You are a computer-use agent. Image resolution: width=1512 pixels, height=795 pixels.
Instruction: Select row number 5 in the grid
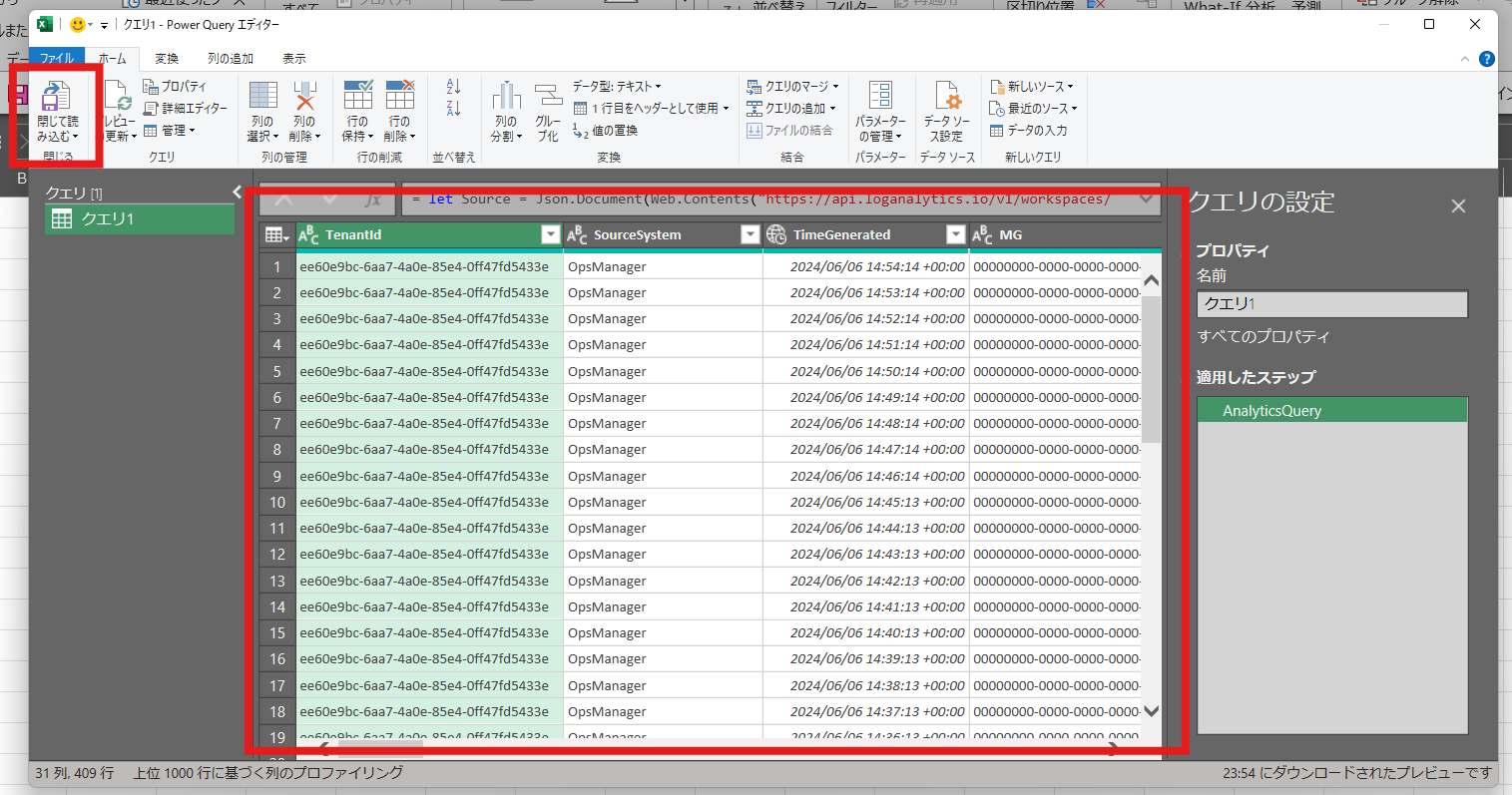[x=277, y=372]
